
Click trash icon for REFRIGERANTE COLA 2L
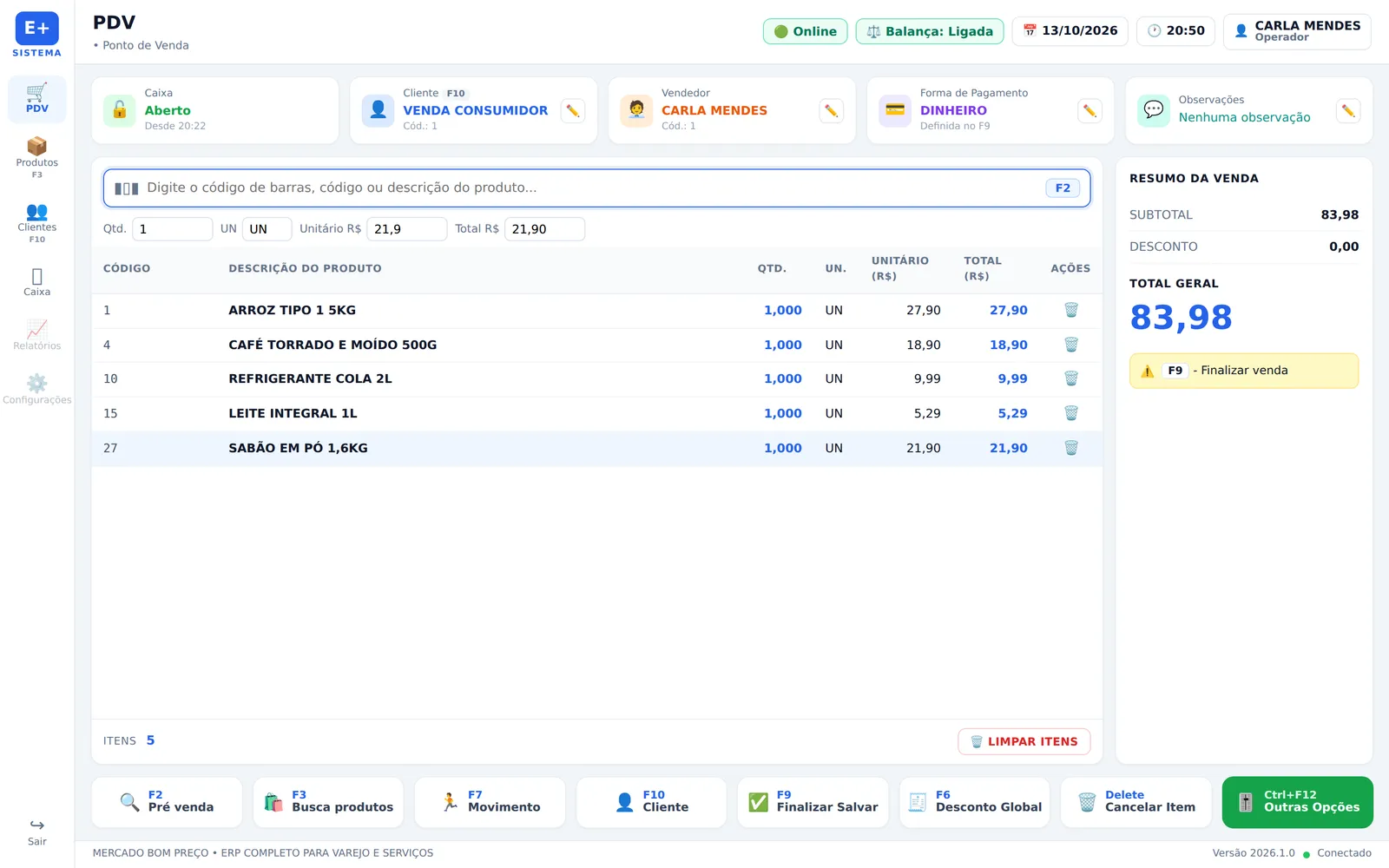(1070, 378)
